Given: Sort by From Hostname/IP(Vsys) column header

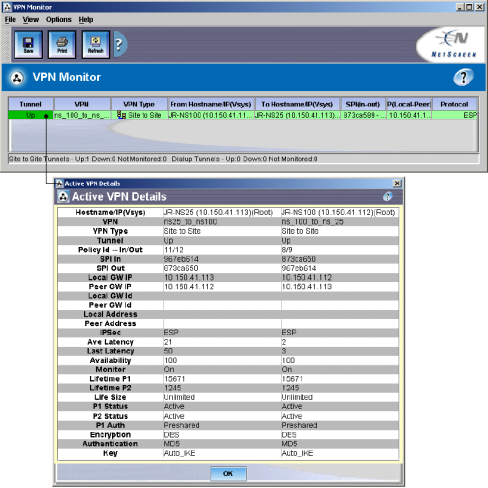Looking at the screenshot, I should point(211,104).
